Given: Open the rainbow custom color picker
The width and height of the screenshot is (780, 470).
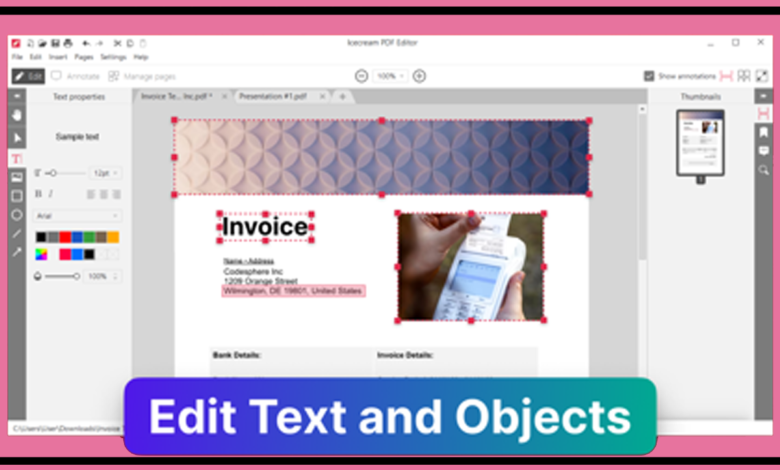Looking at the screenshot, I should pyautogui.click(x=41, y=255).
